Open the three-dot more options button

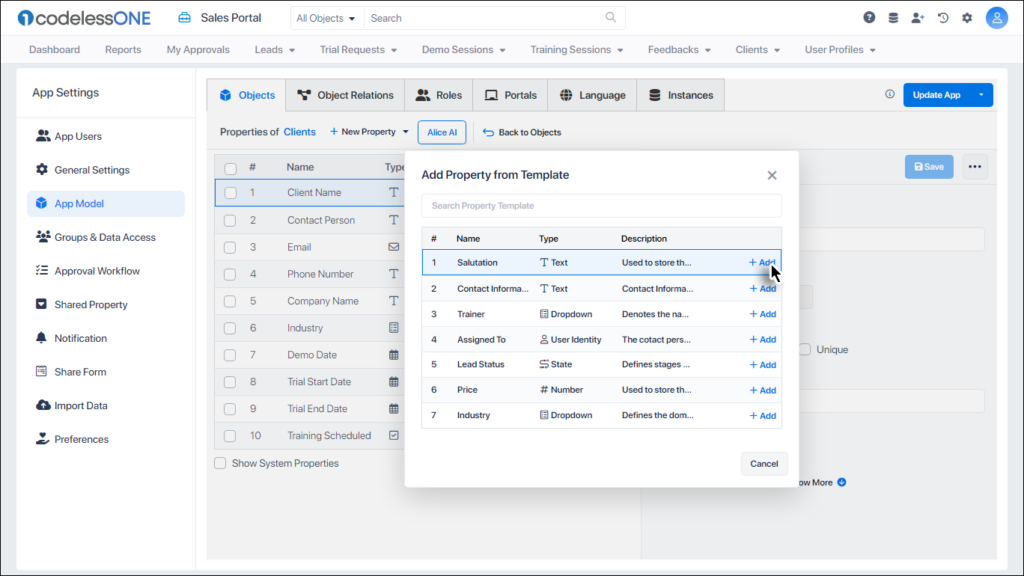(974, 167)
